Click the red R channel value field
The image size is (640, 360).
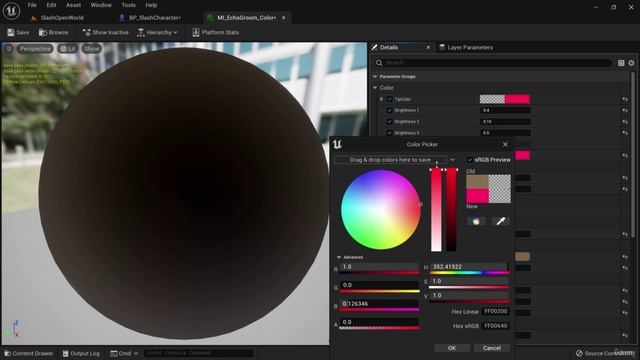coord(380,267)
